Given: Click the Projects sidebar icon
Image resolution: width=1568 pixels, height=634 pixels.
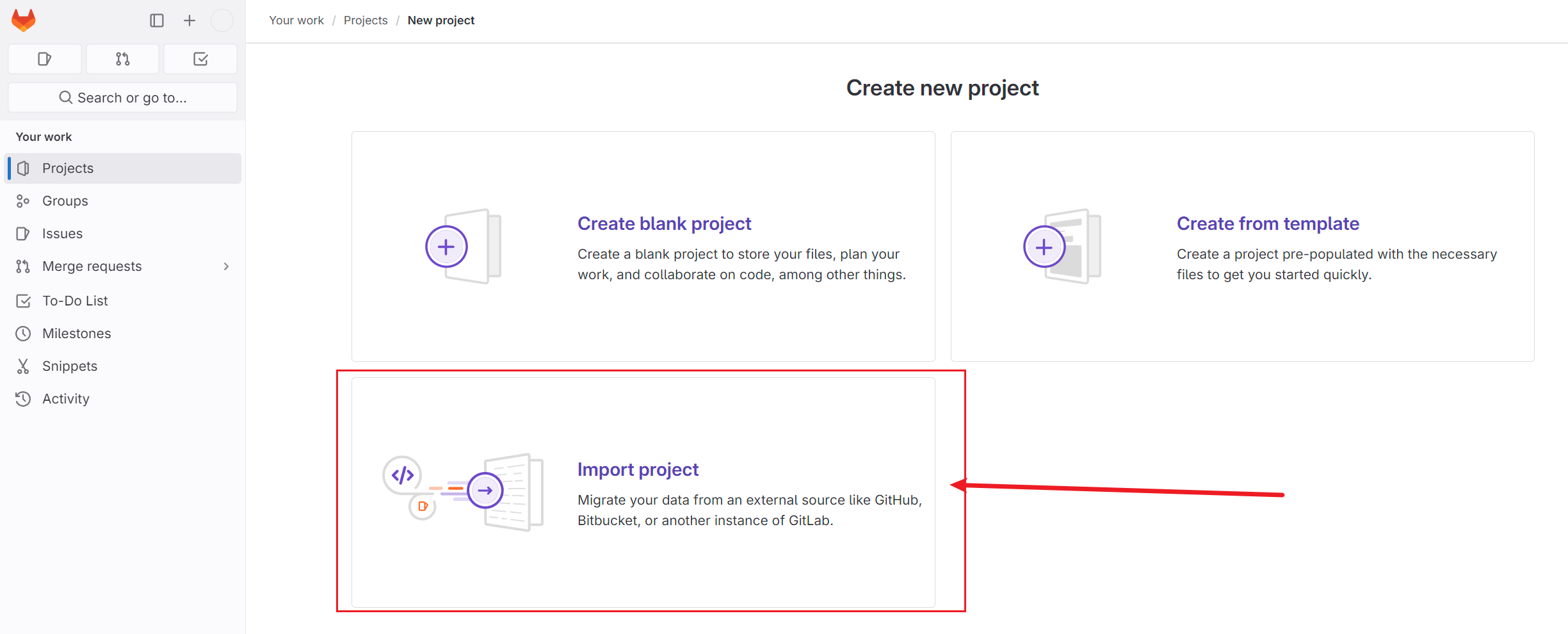Looking at the screenshot, I should 24,168.
